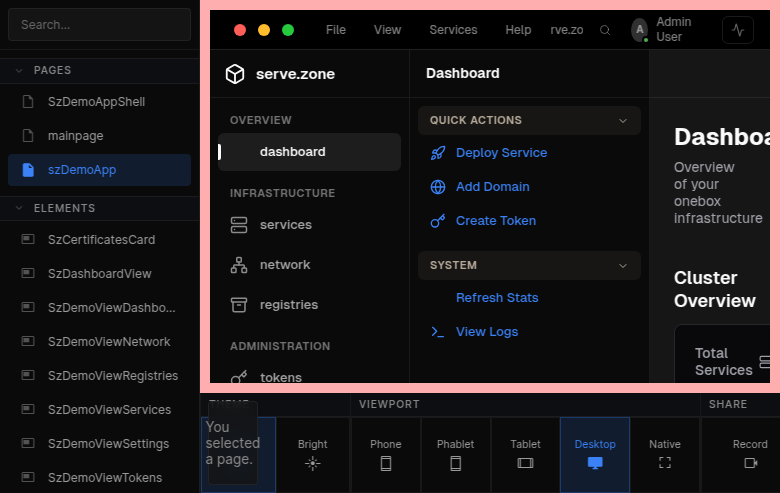Screen dimensions: 780x493
Task: Click the rocket icon for Deploy Service
Action: click(x=438, y=153)
